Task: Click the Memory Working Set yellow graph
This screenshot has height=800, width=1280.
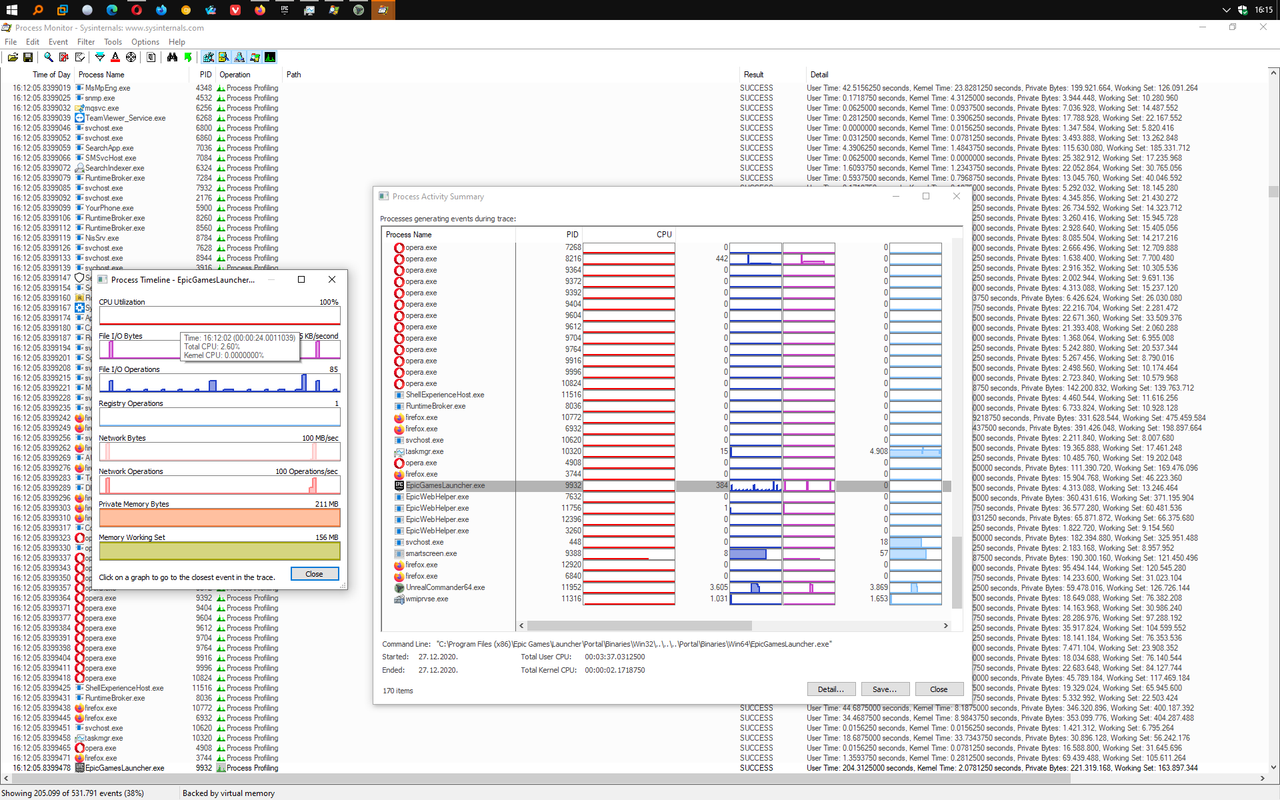Action: click(219, 551)
